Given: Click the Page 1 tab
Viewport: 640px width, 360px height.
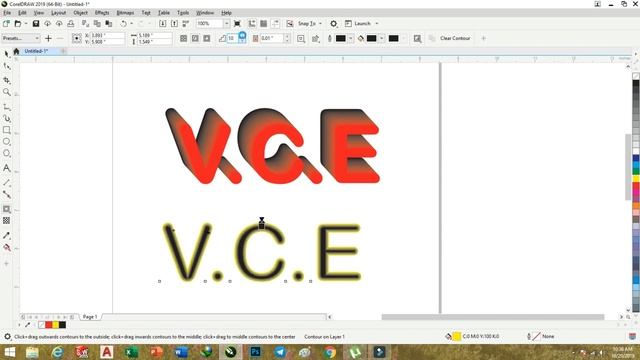Looking at the screenshot, I should 90,317.
